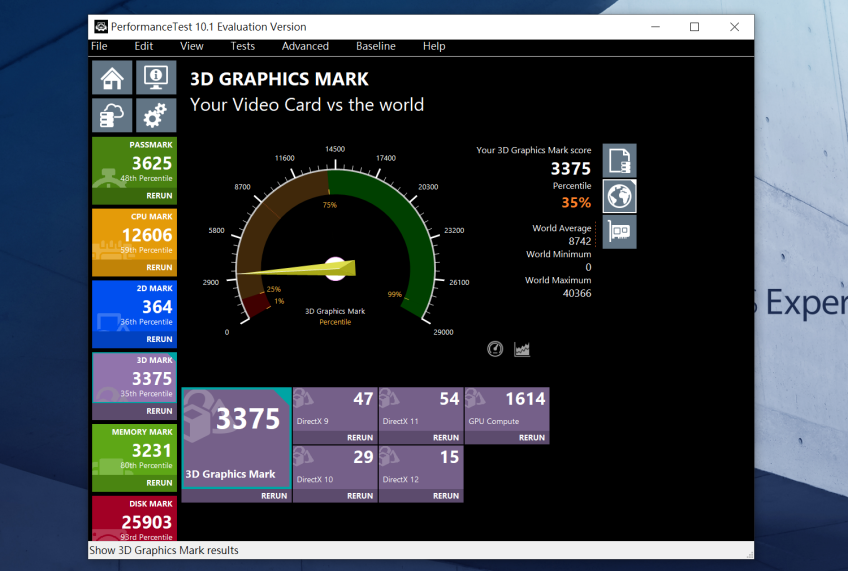This screenshot has height=571, width=848.
Task: Select the Memory Mark 3231 tile
Action: (x=134, y=450)
